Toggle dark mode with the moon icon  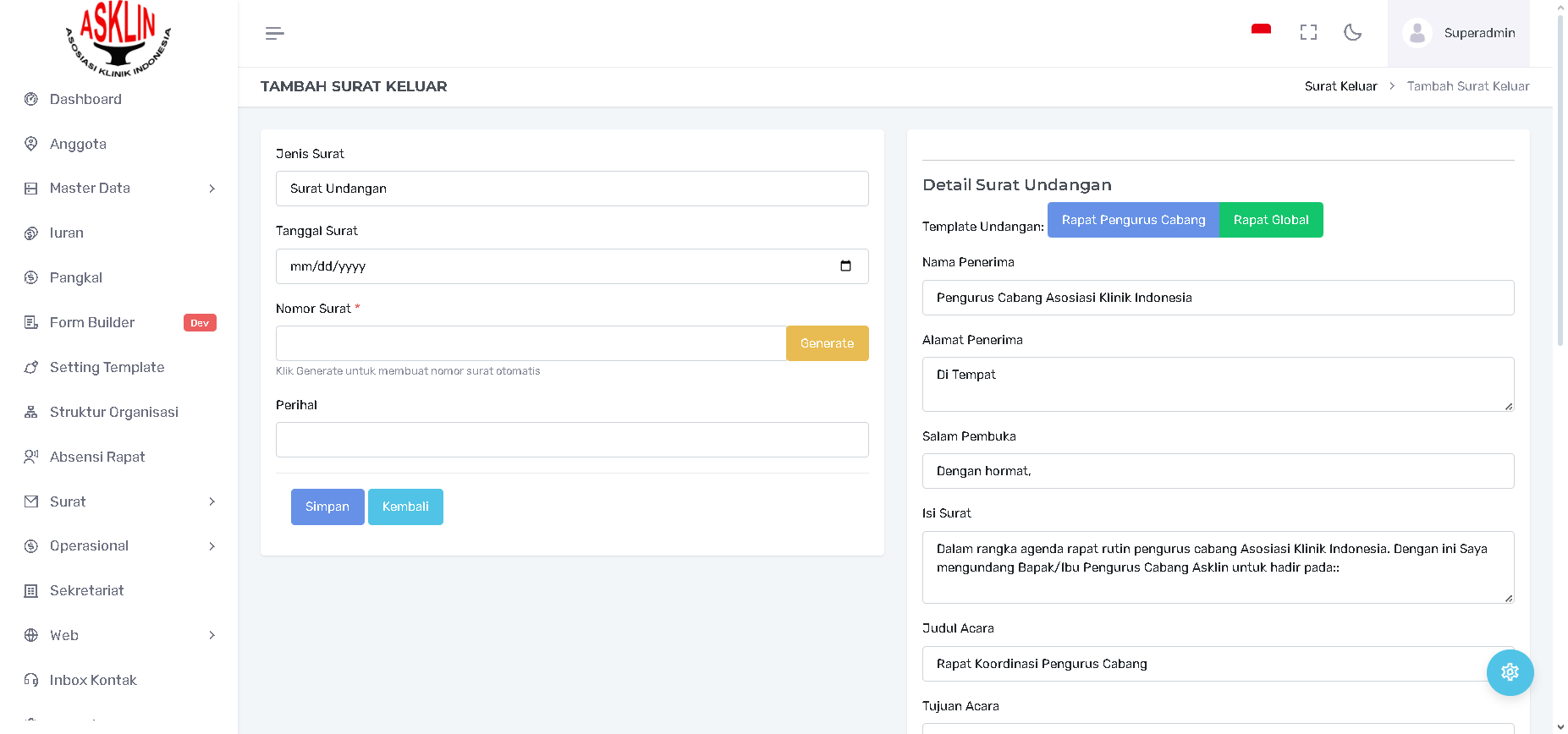tap(1352, 32)
